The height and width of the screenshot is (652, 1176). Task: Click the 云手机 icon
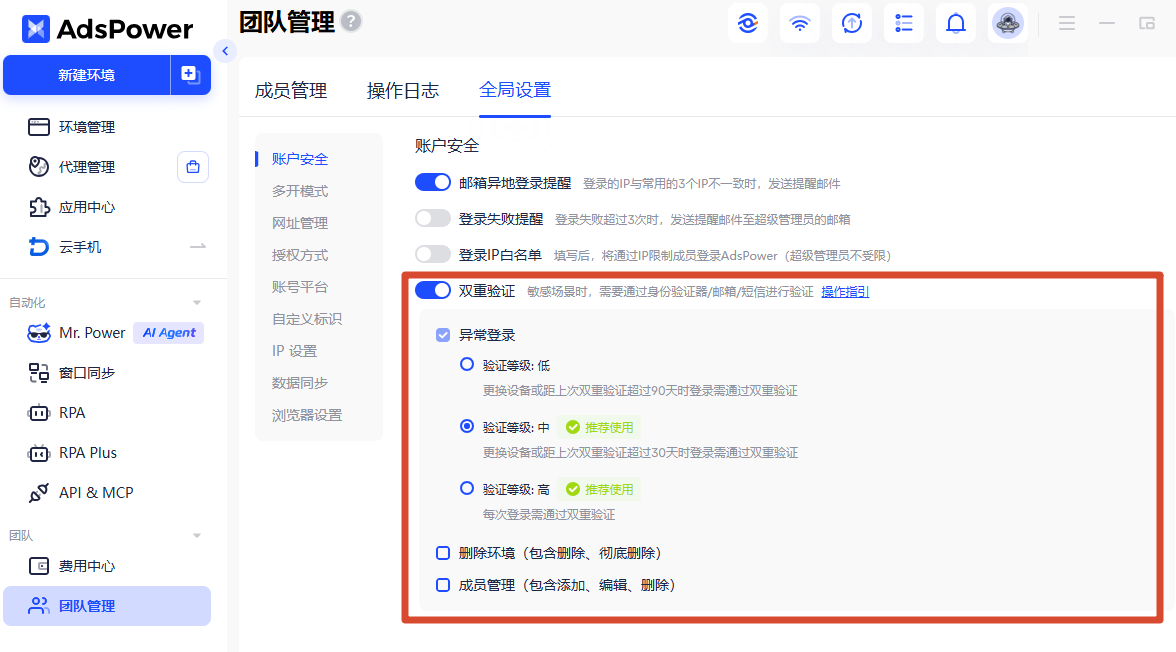(38, 247)
